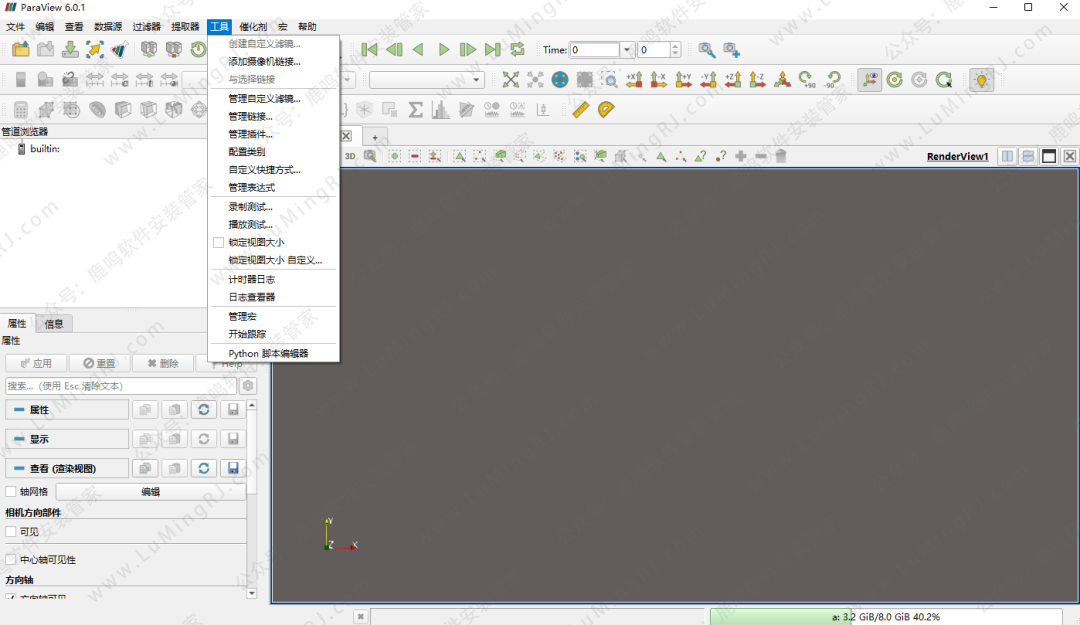Toggle the light bulb lighting icon
Viewport: 1080px width, 625px height.
[981, 80]
